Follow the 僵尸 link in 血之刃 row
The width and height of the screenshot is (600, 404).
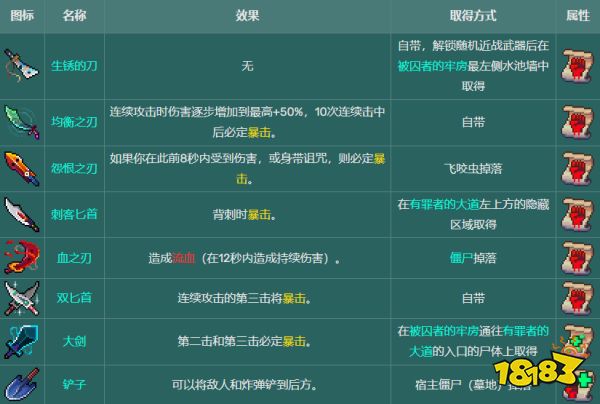(x=461, y=258)
